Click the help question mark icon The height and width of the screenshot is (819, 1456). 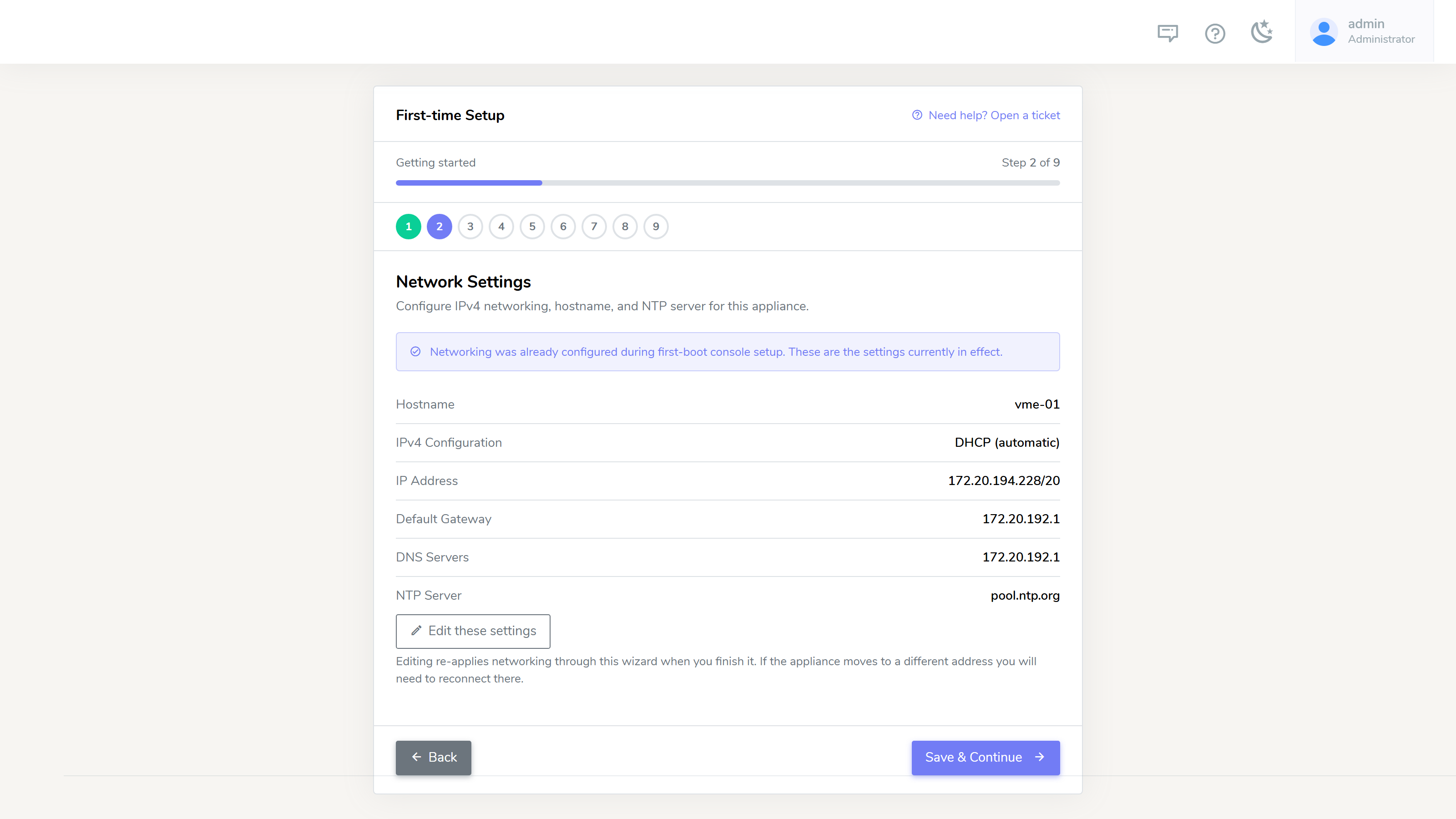1215,33
